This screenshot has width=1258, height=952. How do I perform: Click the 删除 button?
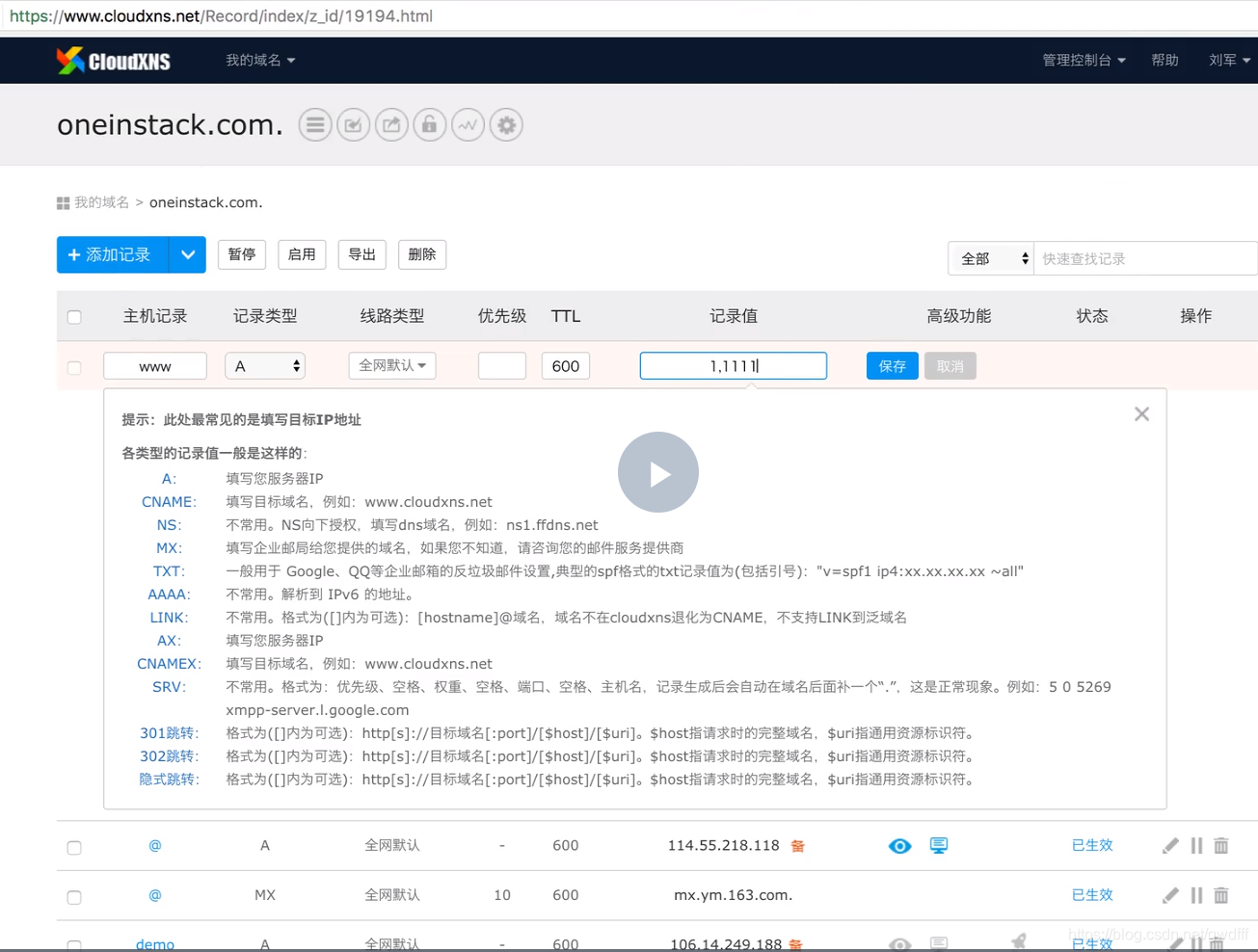pyautogui.click(x=422, y=254)
